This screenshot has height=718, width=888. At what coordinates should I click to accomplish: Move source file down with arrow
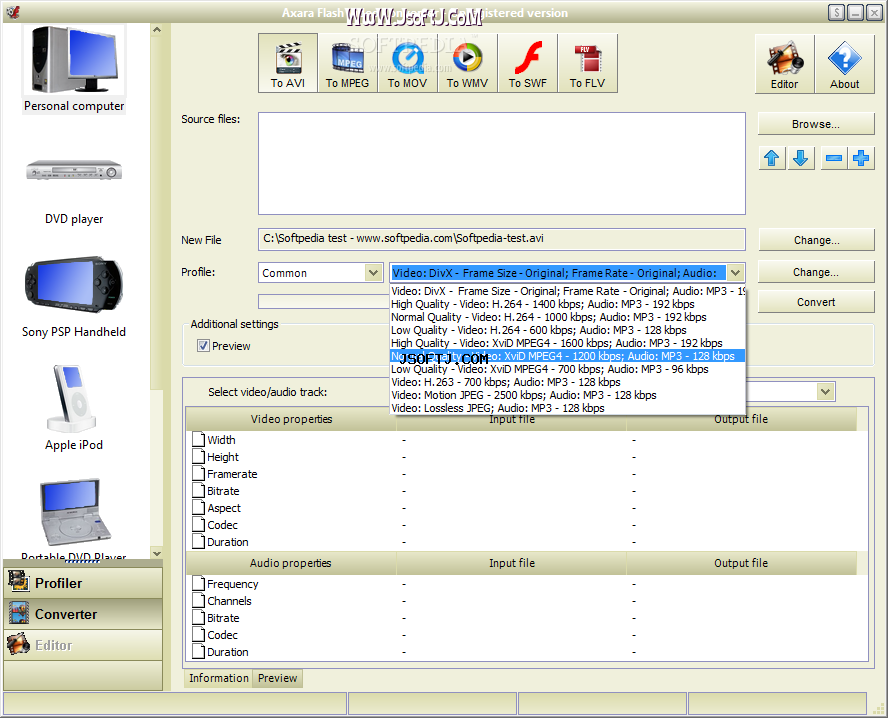[800, 158]
